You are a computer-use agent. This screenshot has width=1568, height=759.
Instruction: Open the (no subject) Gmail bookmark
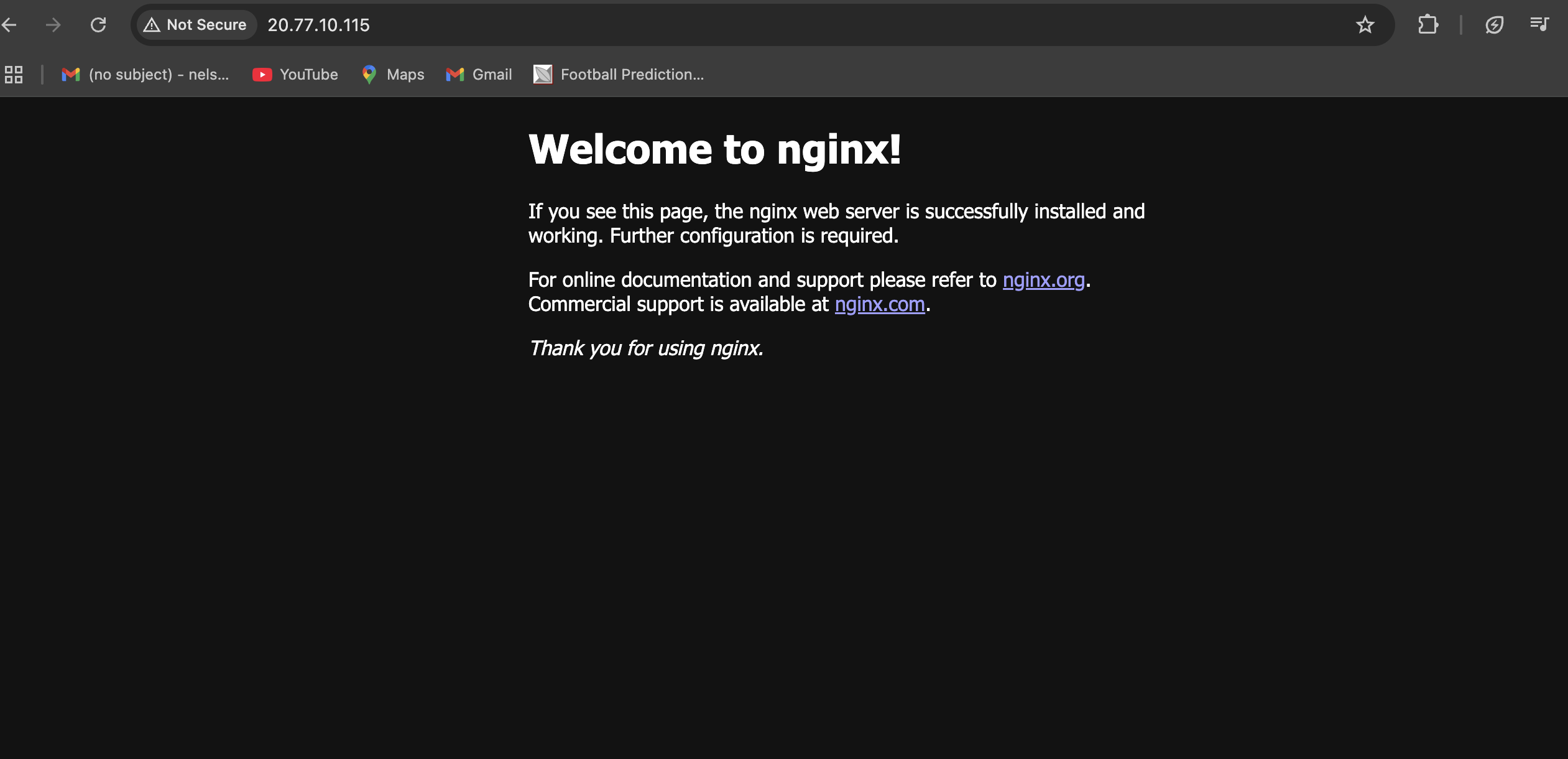click(145, 75)
